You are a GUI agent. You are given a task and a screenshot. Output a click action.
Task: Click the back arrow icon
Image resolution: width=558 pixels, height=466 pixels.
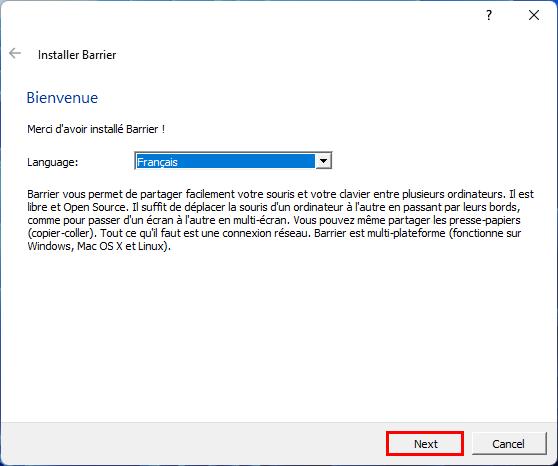click(15, 53)
